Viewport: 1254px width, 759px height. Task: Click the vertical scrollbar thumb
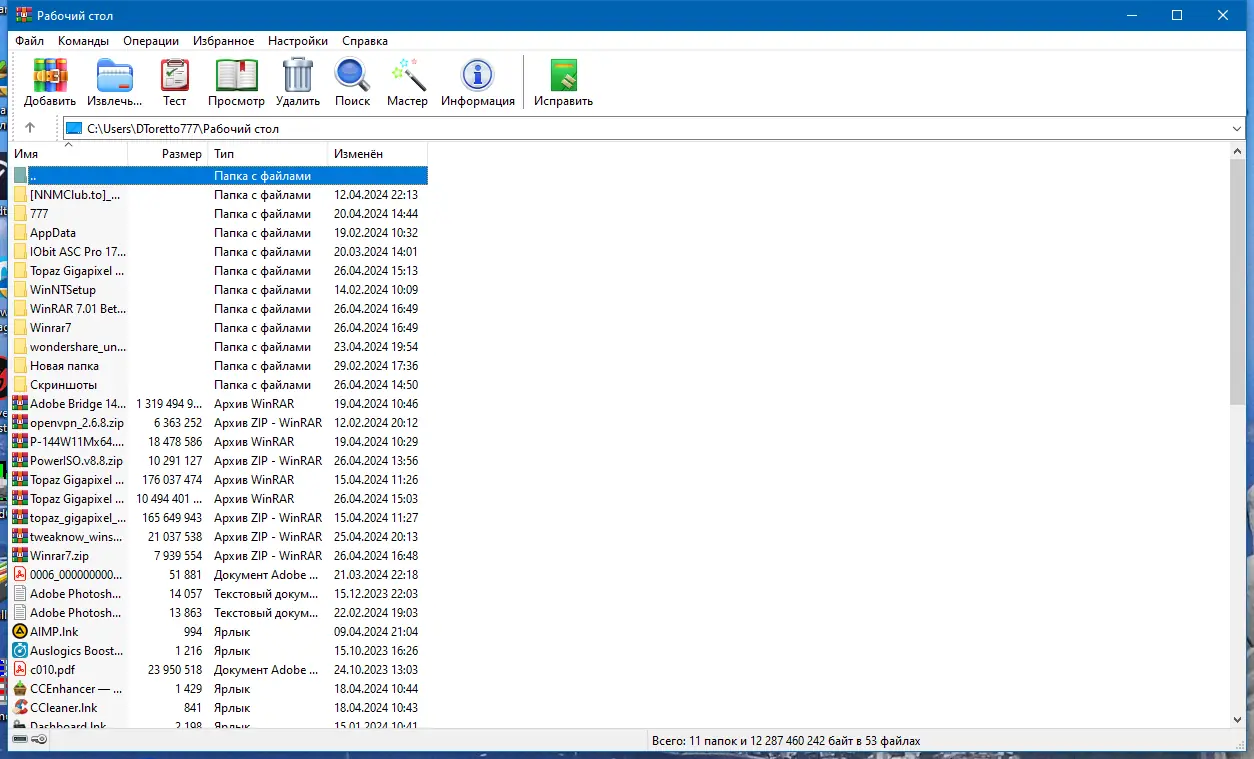pyautogui.click(x=1238, y=282)
